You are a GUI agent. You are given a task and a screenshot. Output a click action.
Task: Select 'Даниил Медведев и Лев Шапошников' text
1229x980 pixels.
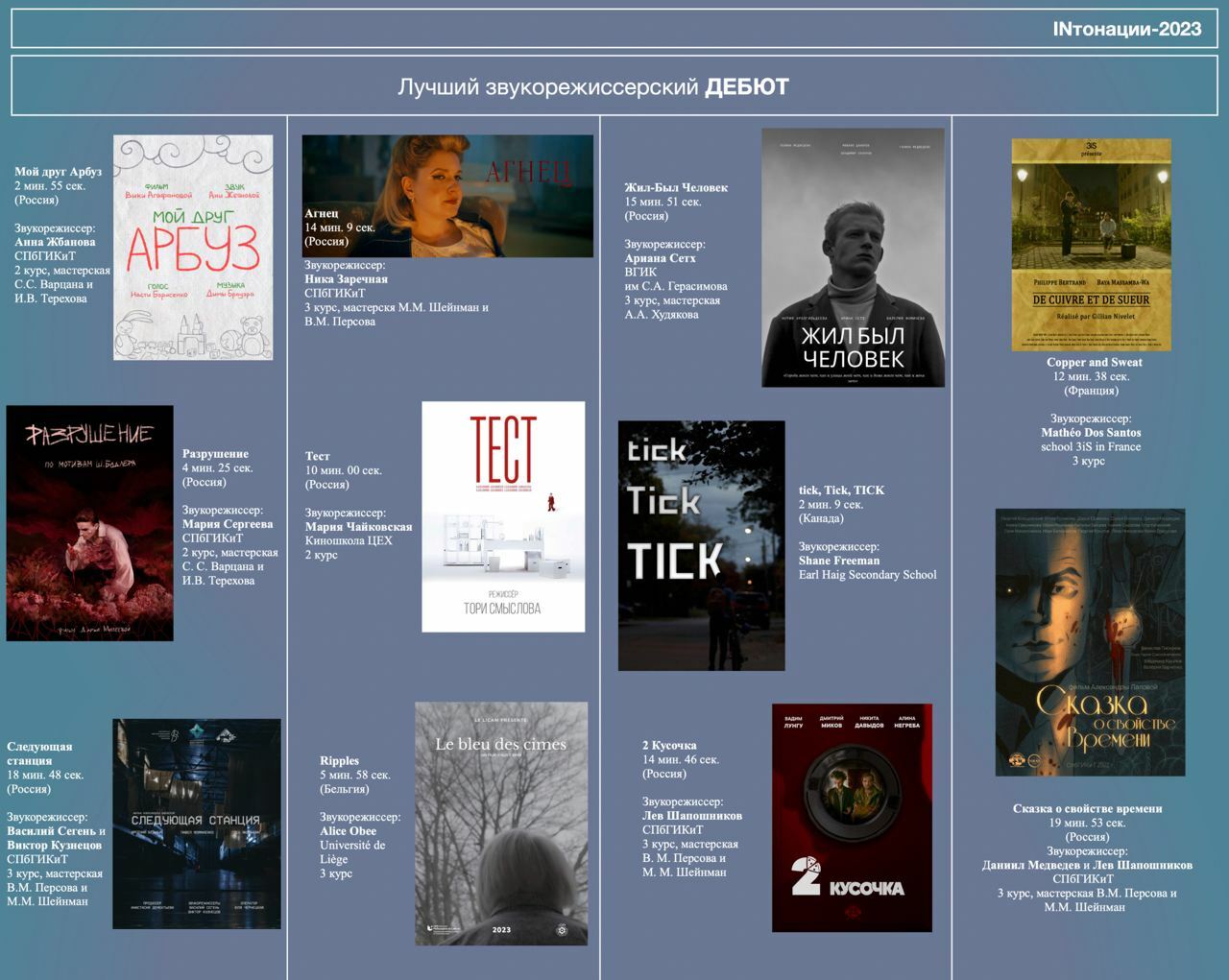(x=1087, y=865)
